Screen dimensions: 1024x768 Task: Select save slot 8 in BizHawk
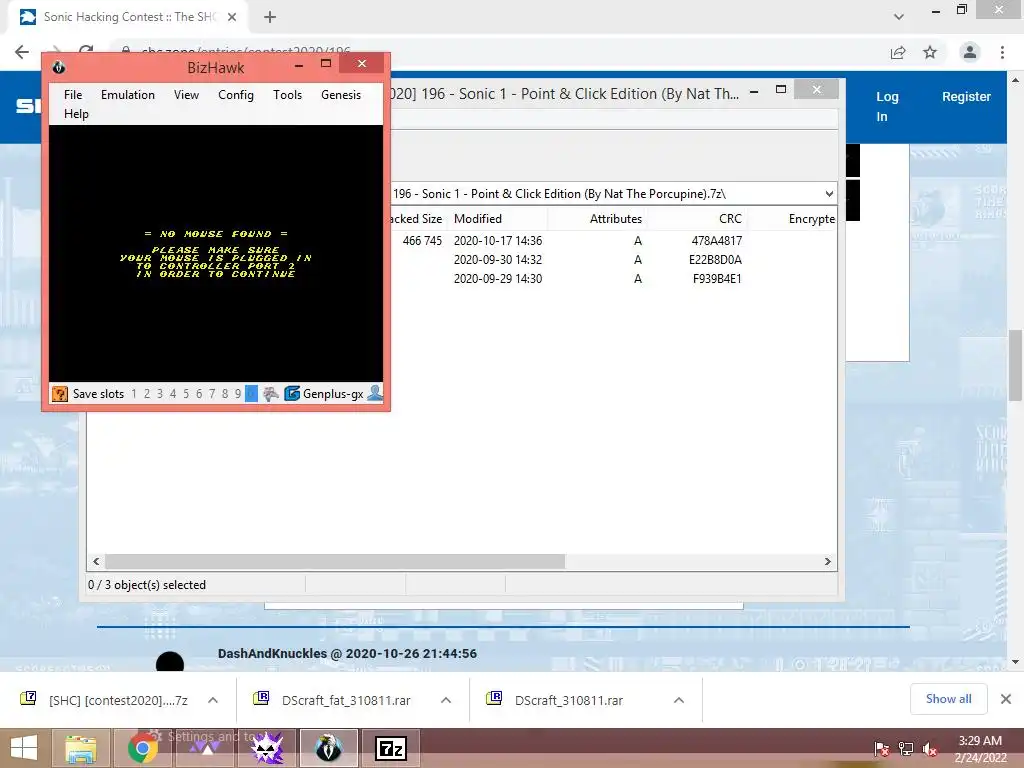click(225, 394)
